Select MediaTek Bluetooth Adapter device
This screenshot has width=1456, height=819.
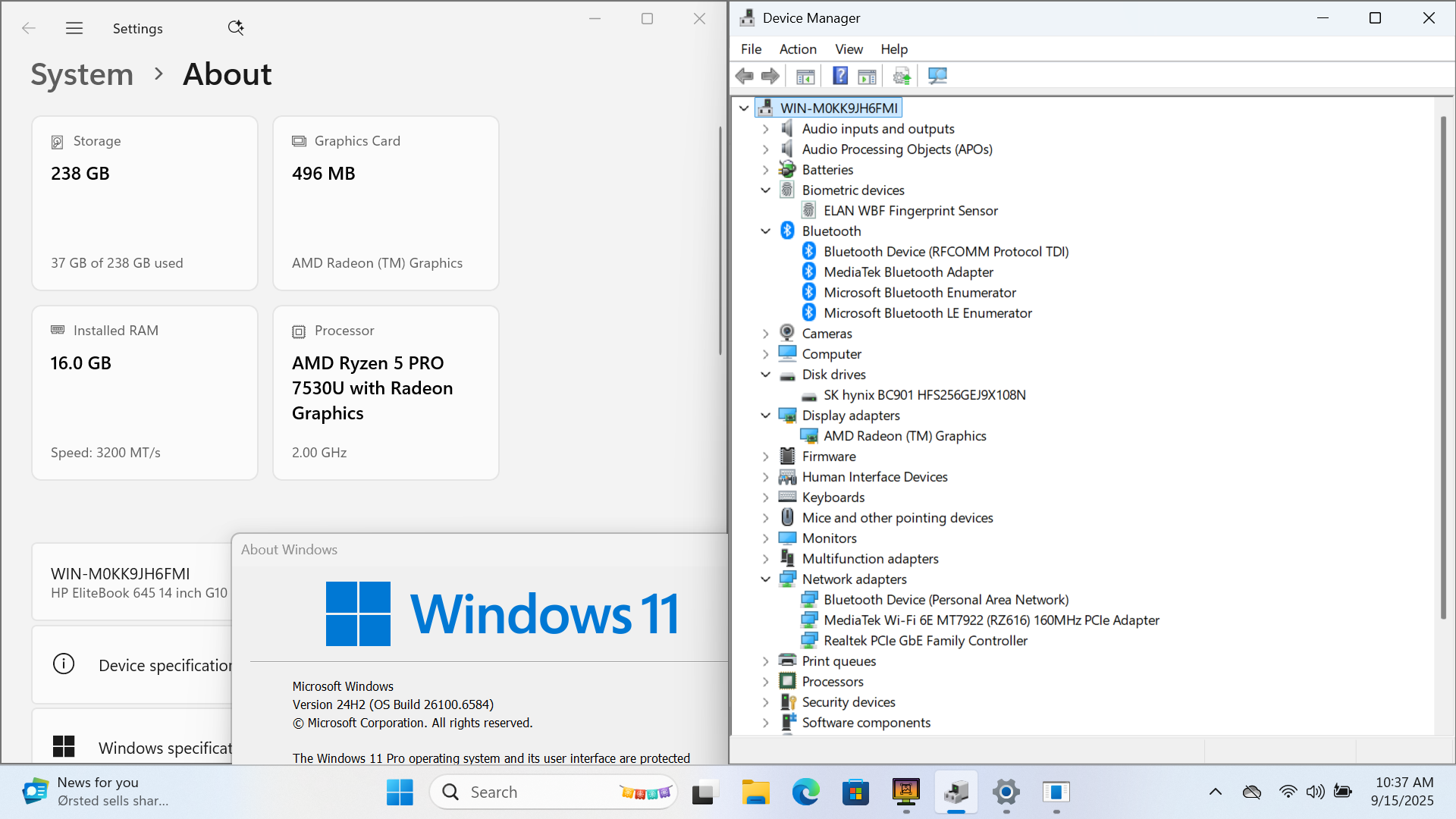(x=908, y=272)
